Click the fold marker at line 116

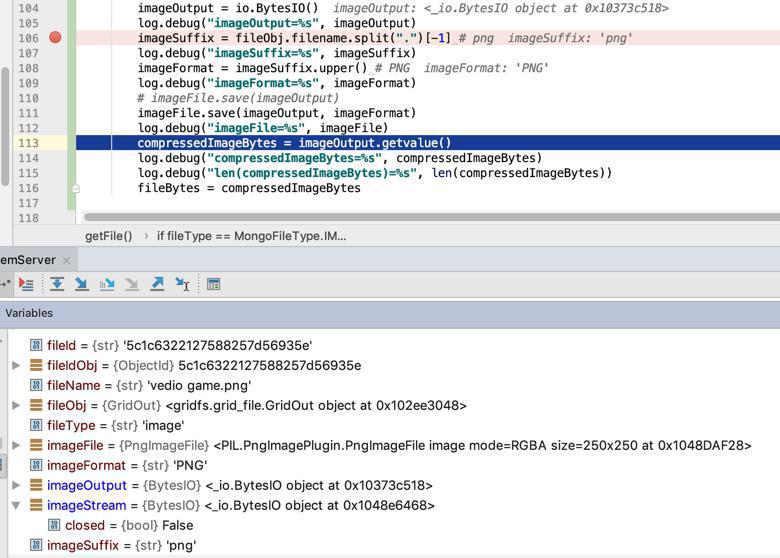(x=76, y=188)
